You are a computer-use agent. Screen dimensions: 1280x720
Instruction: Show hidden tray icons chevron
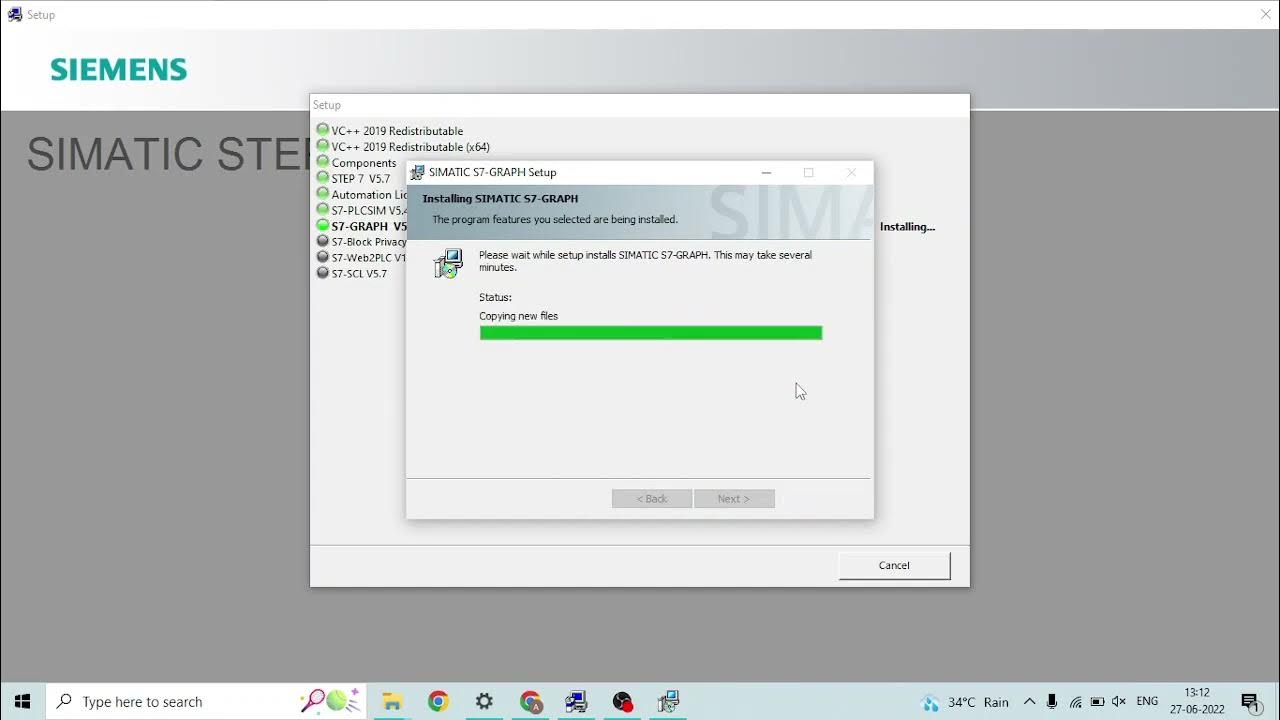[x=1029, y=702]
